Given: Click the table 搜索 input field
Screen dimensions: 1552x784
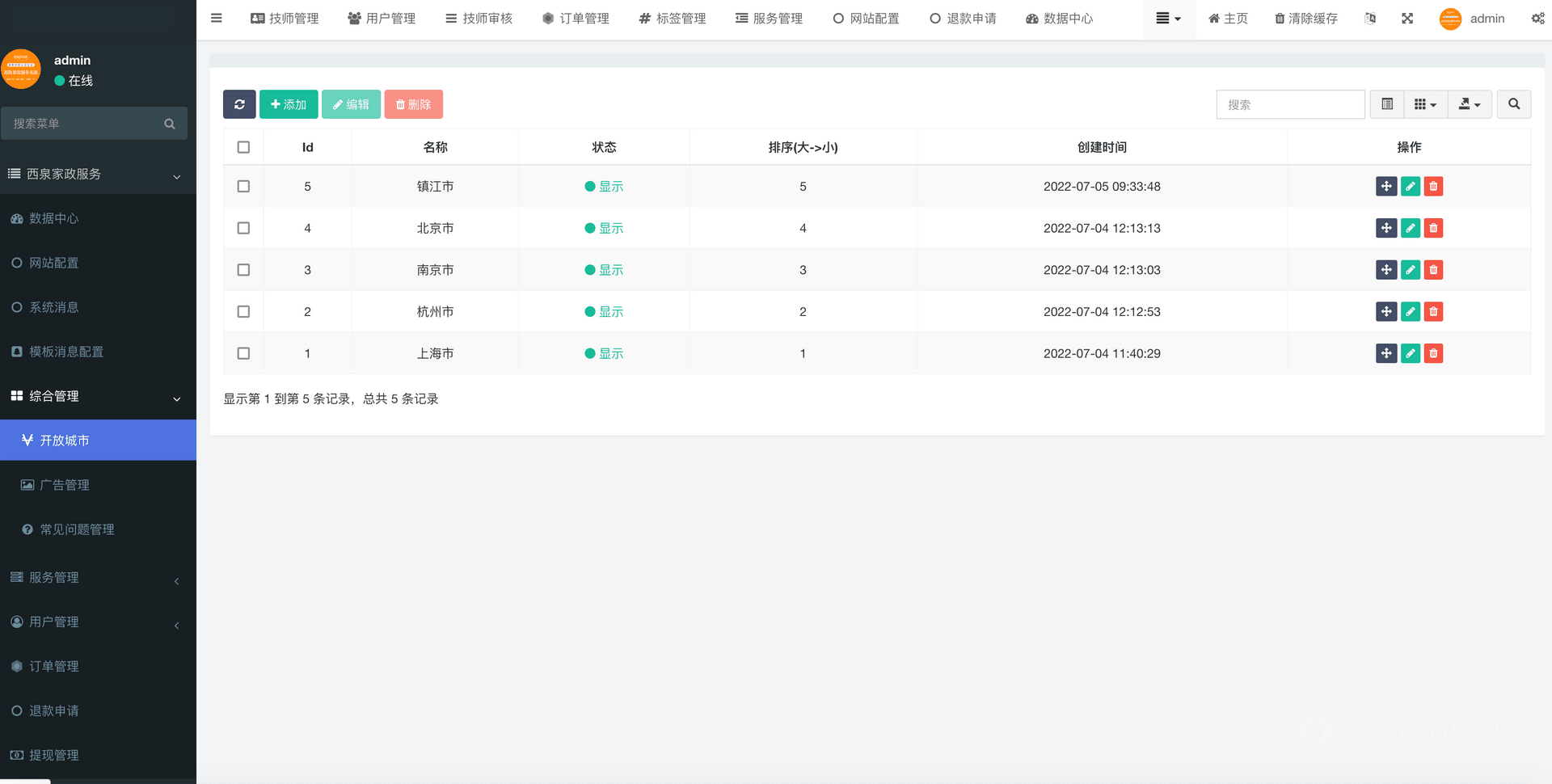Looking at the screenshot, I should 1290,104.
